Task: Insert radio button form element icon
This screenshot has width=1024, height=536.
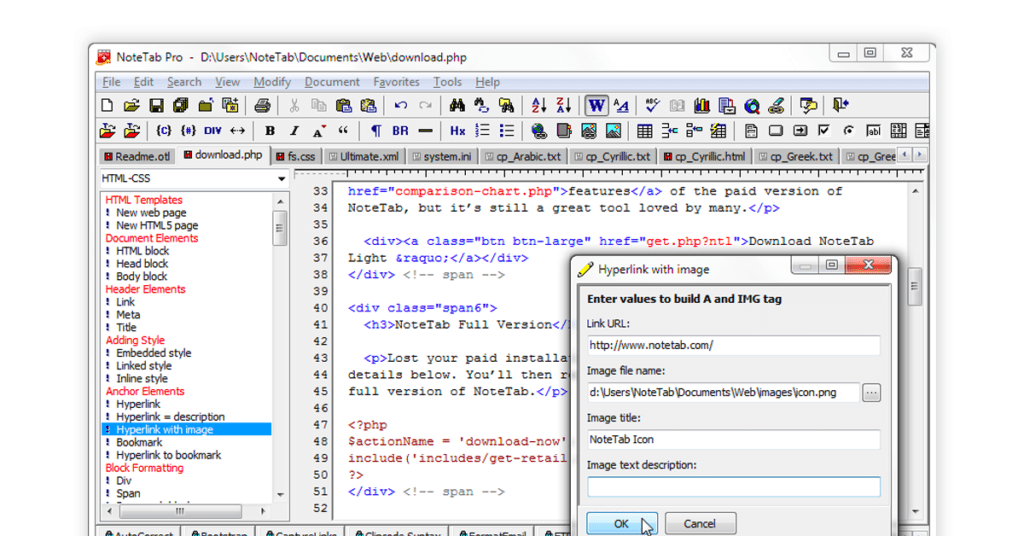Action: click(848, 131)
